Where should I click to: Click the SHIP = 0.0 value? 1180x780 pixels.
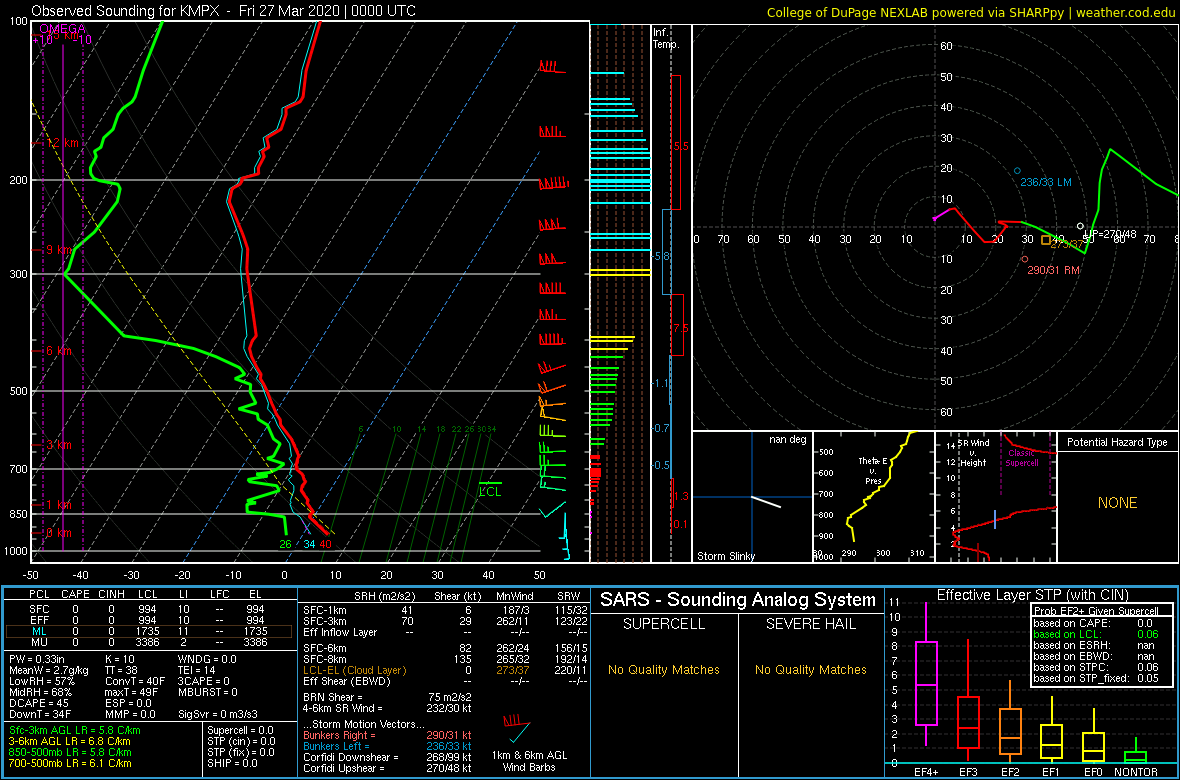(234, 762)
